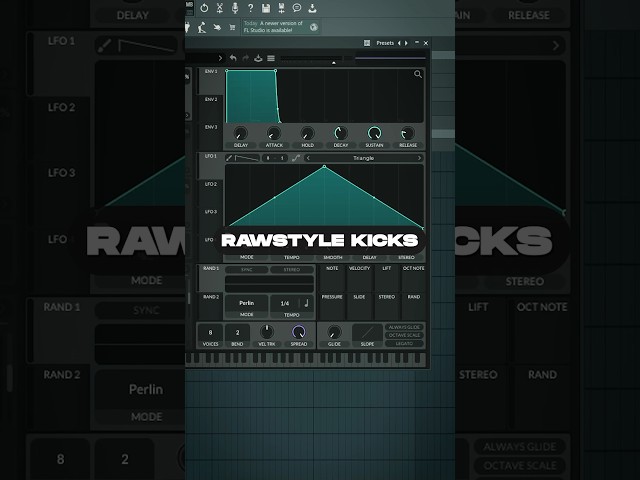Open help with the question mark icon
640x480 pixels.
(x=251, y=8)
